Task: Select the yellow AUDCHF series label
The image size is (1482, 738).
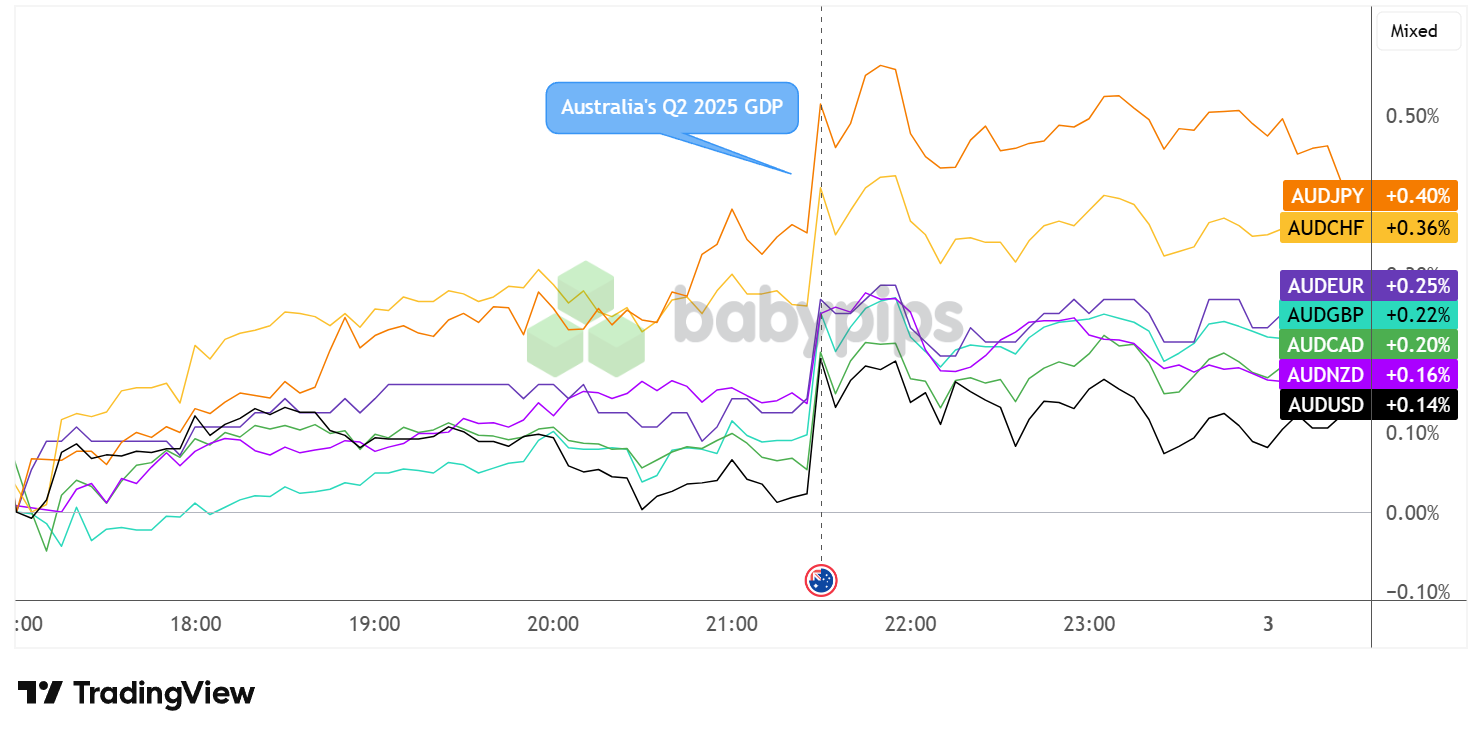Action: pyautogui.click(x=1326, y=227)
